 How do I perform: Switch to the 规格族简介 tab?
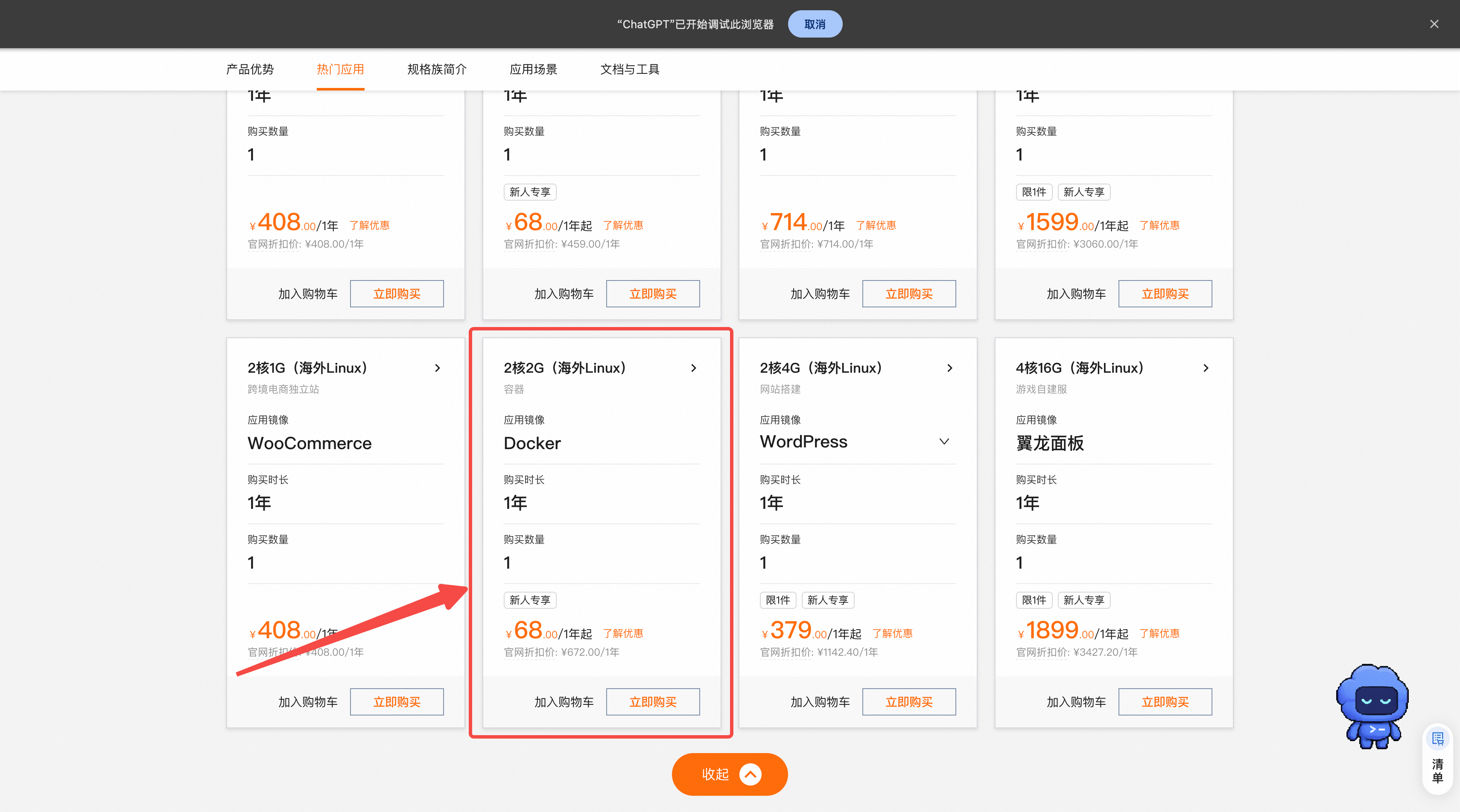coord(437,69)
